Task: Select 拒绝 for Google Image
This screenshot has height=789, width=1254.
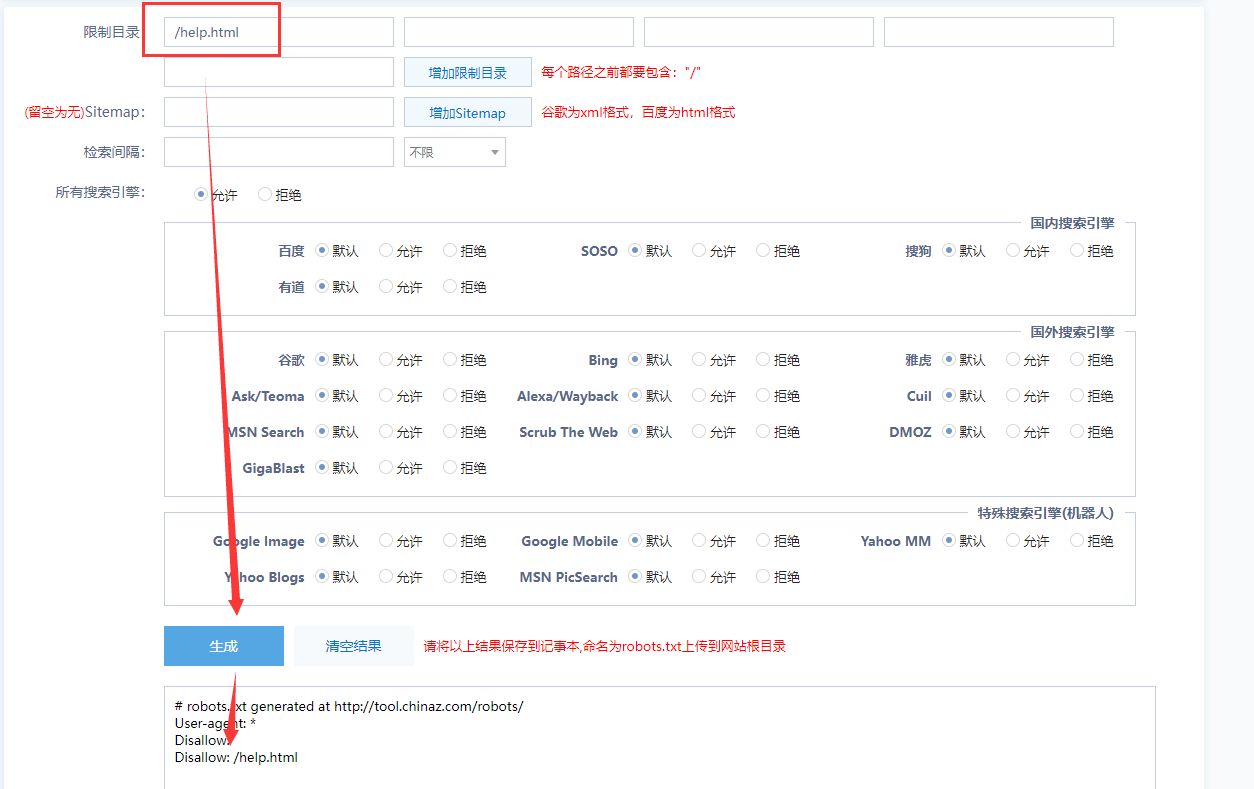Action: pyautogui.click(x=450, y=541)
